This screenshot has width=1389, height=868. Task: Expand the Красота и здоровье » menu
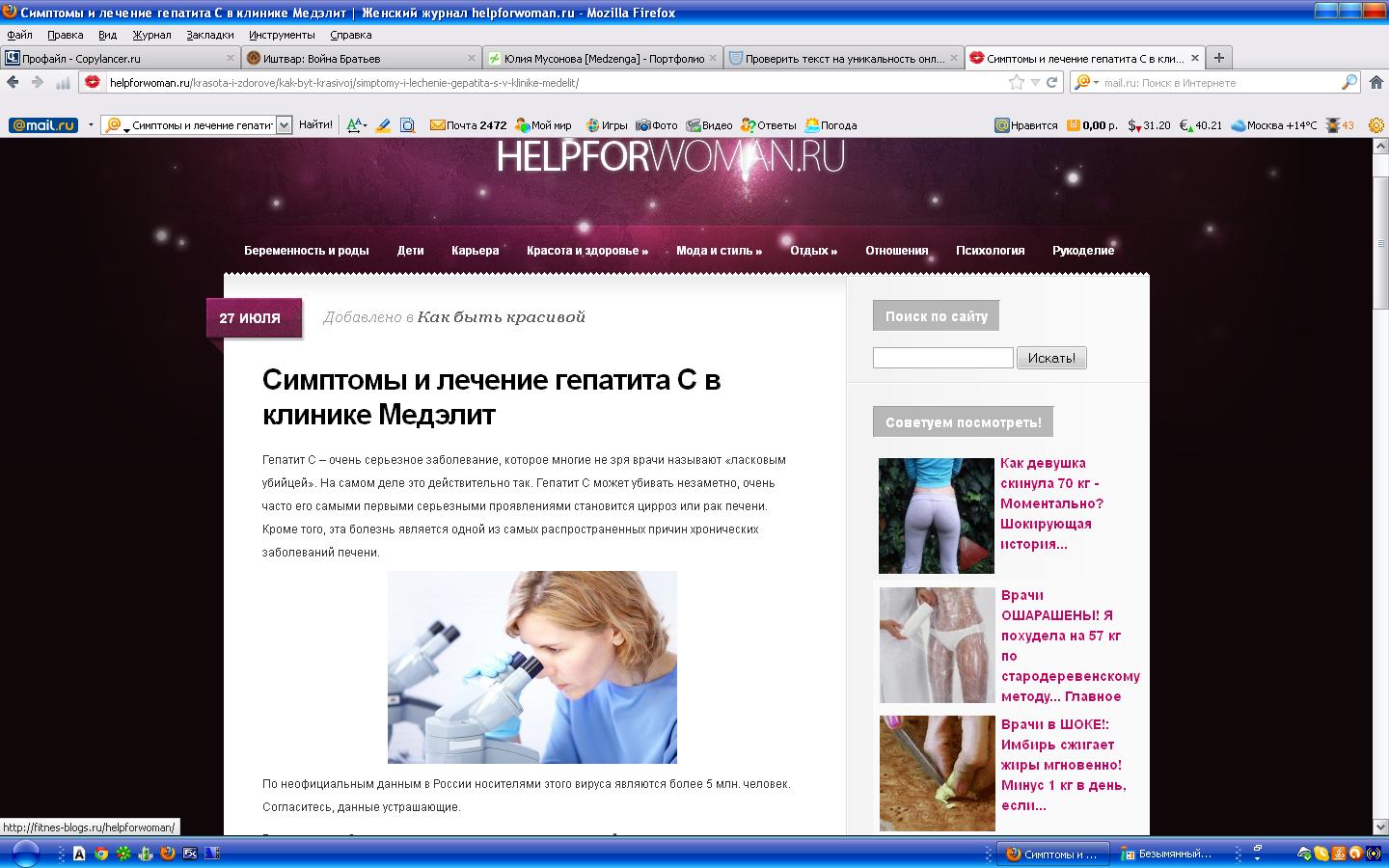tap(587, 251)
